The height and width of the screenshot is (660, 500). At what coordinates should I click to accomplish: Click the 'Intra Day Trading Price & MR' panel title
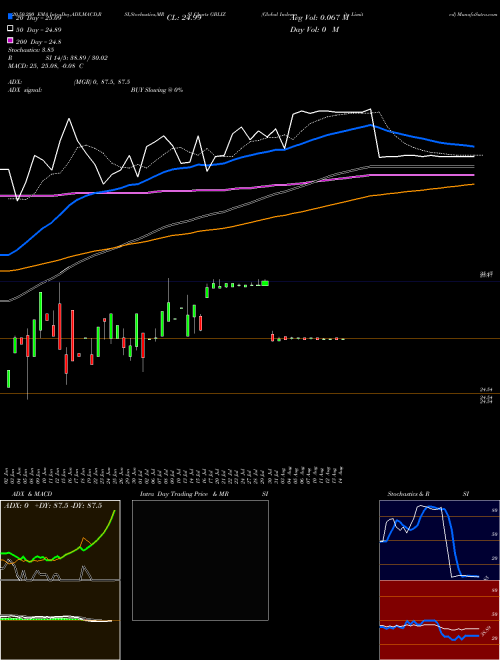click(x=184, y=494)
